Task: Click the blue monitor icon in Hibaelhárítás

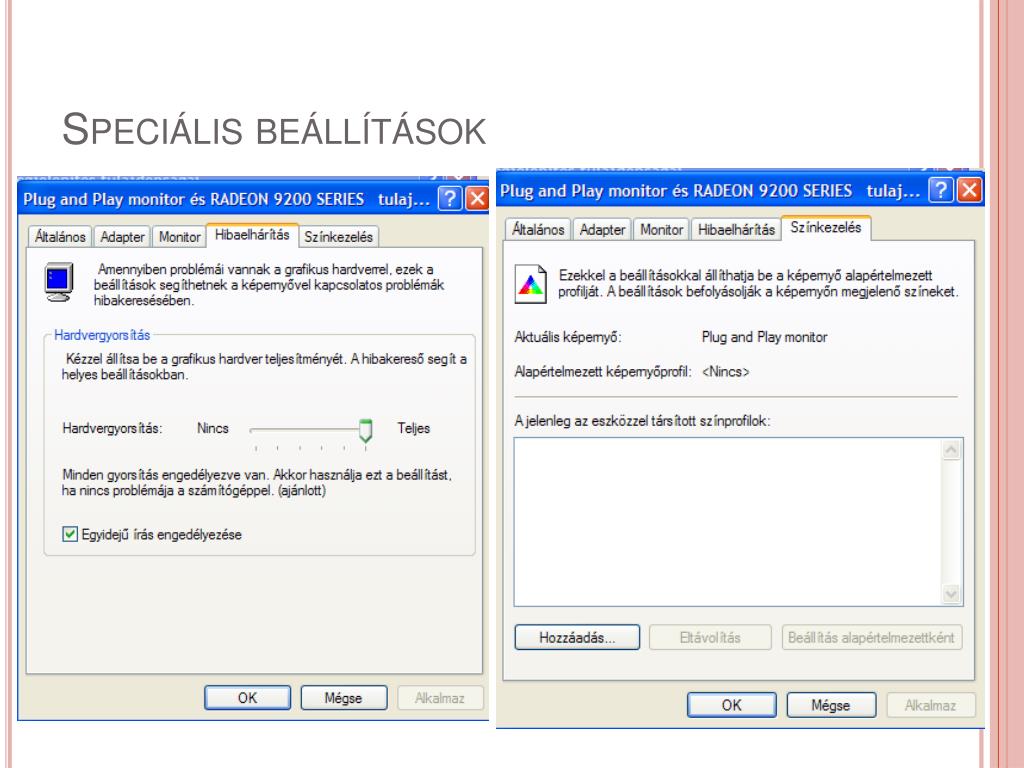Action: coord(58,282)
